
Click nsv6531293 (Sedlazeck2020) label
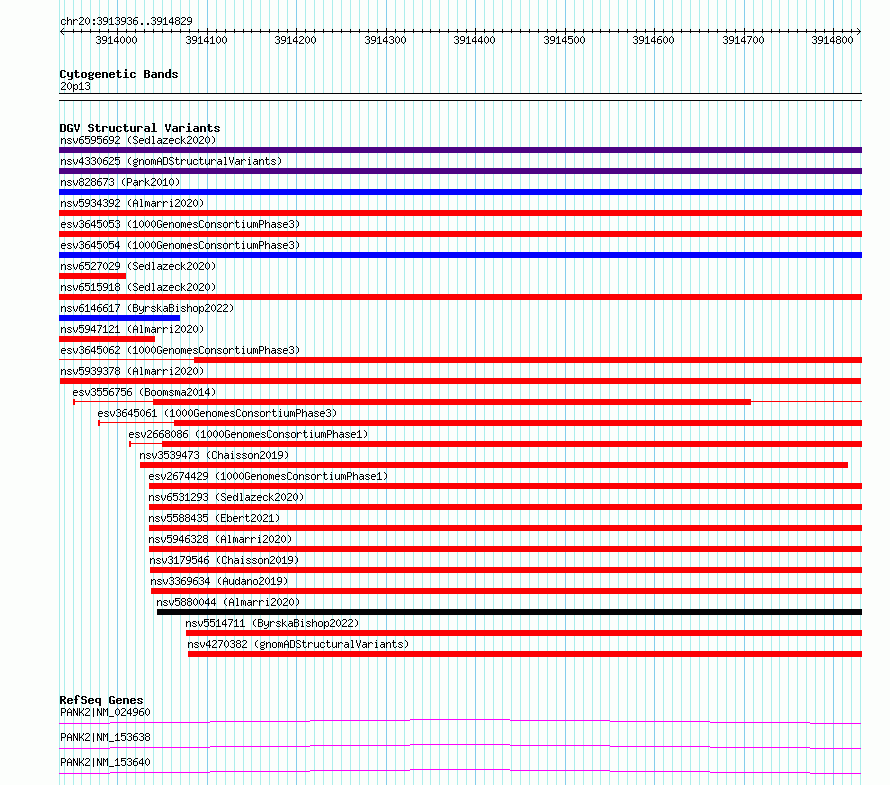(x=226, y=497)
